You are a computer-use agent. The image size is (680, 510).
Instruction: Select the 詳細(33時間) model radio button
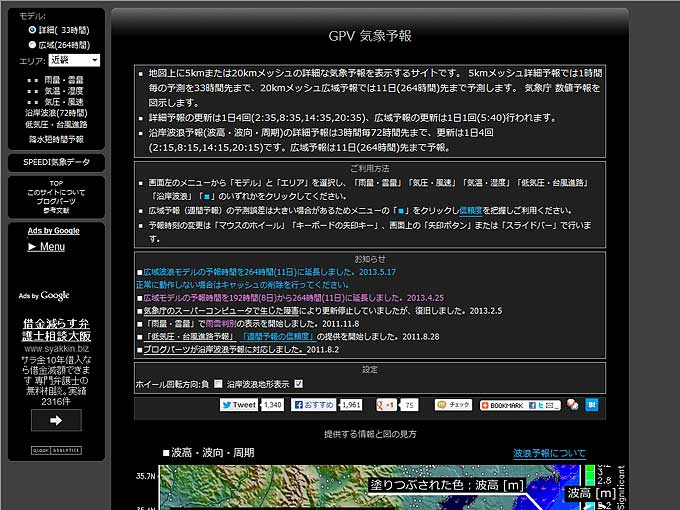[x=32, y=30]
